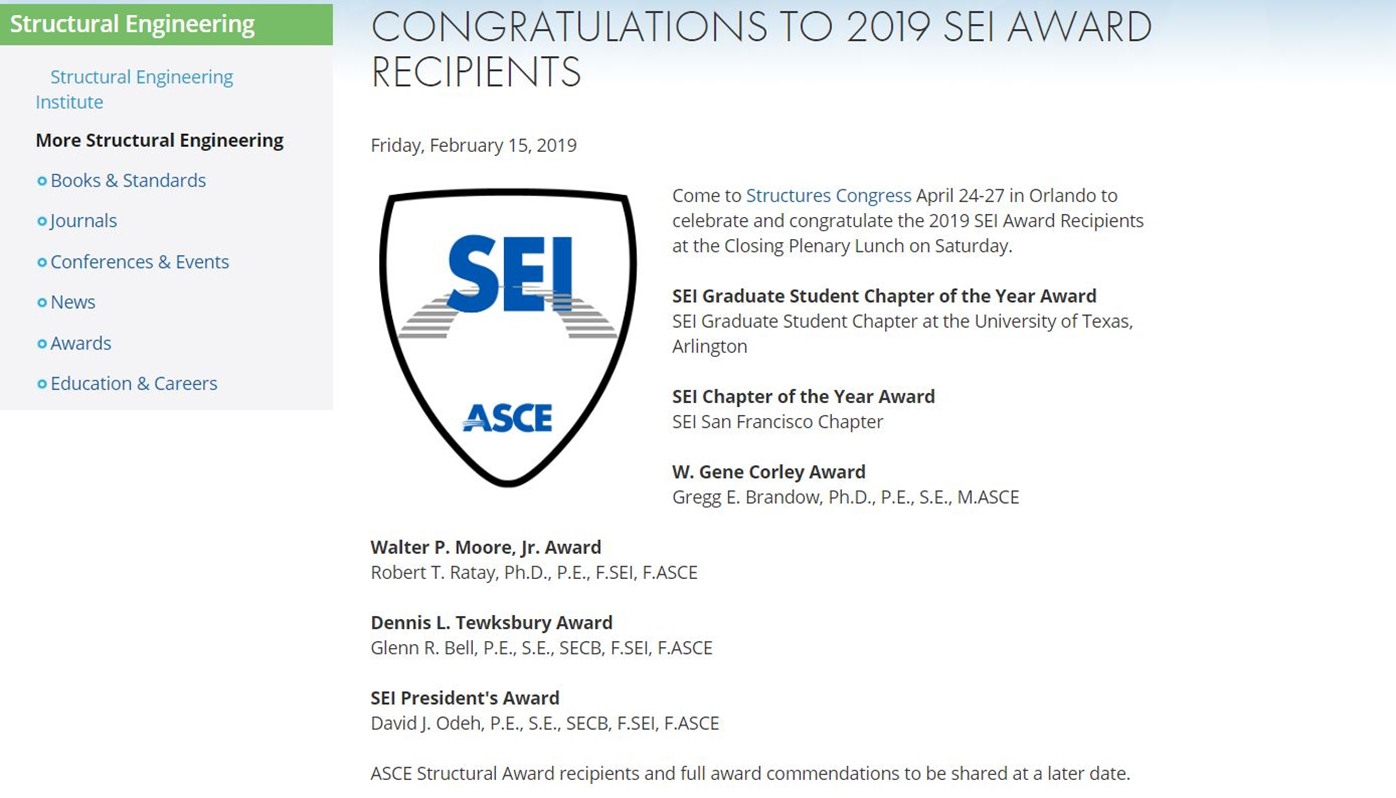Click the SEI President's Award heading
The image size is (1396, 798).
coord(465,698)
